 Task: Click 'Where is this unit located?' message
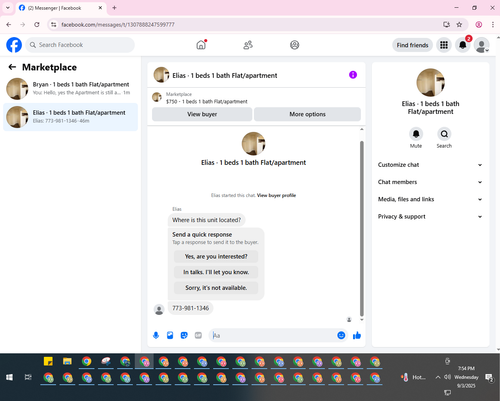(206, 220)
